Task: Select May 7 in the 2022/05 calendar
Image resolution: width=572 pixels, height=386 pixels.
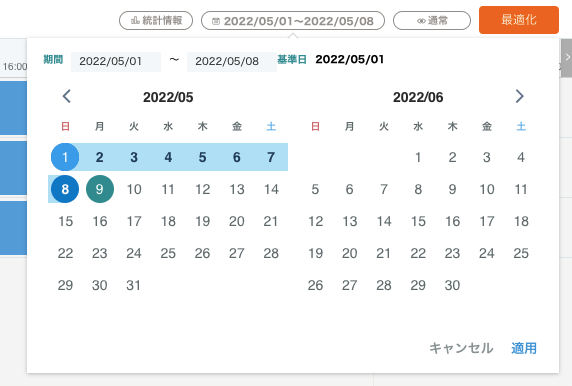Action: pyautogui.click(x=271, y=157)
